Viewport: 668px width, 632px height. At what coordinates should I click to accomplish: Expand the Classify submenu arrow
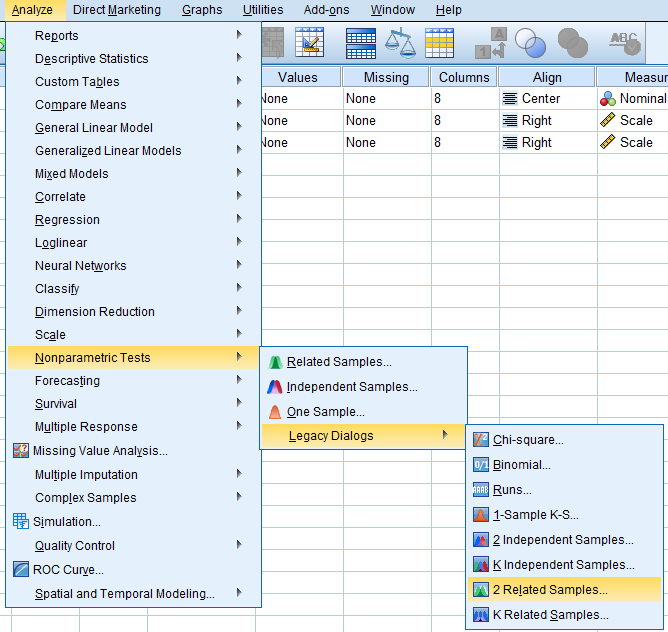239,288
